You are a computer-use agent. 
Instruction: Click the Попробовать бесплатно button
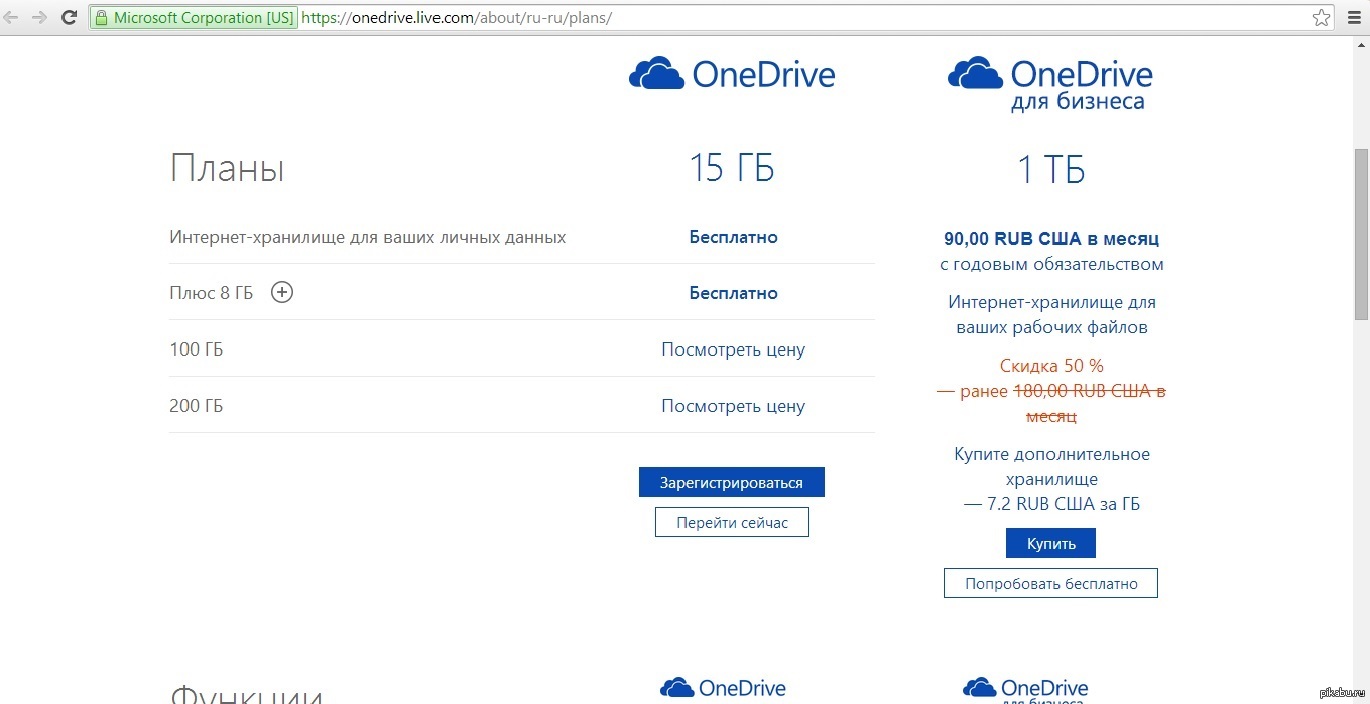coord(1050,583)
